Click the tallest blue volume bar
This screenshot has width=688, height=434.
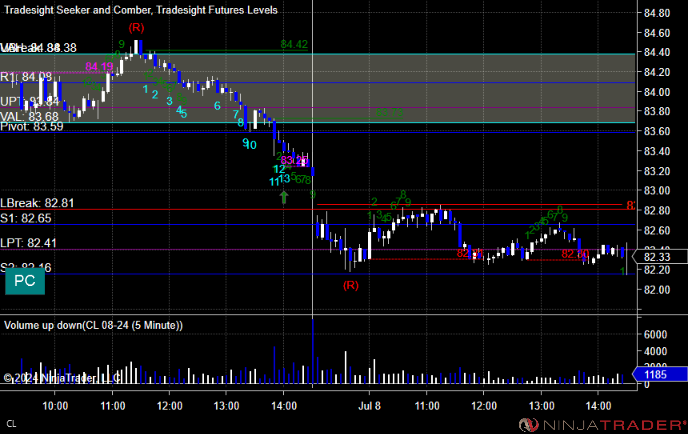point(313,352)
